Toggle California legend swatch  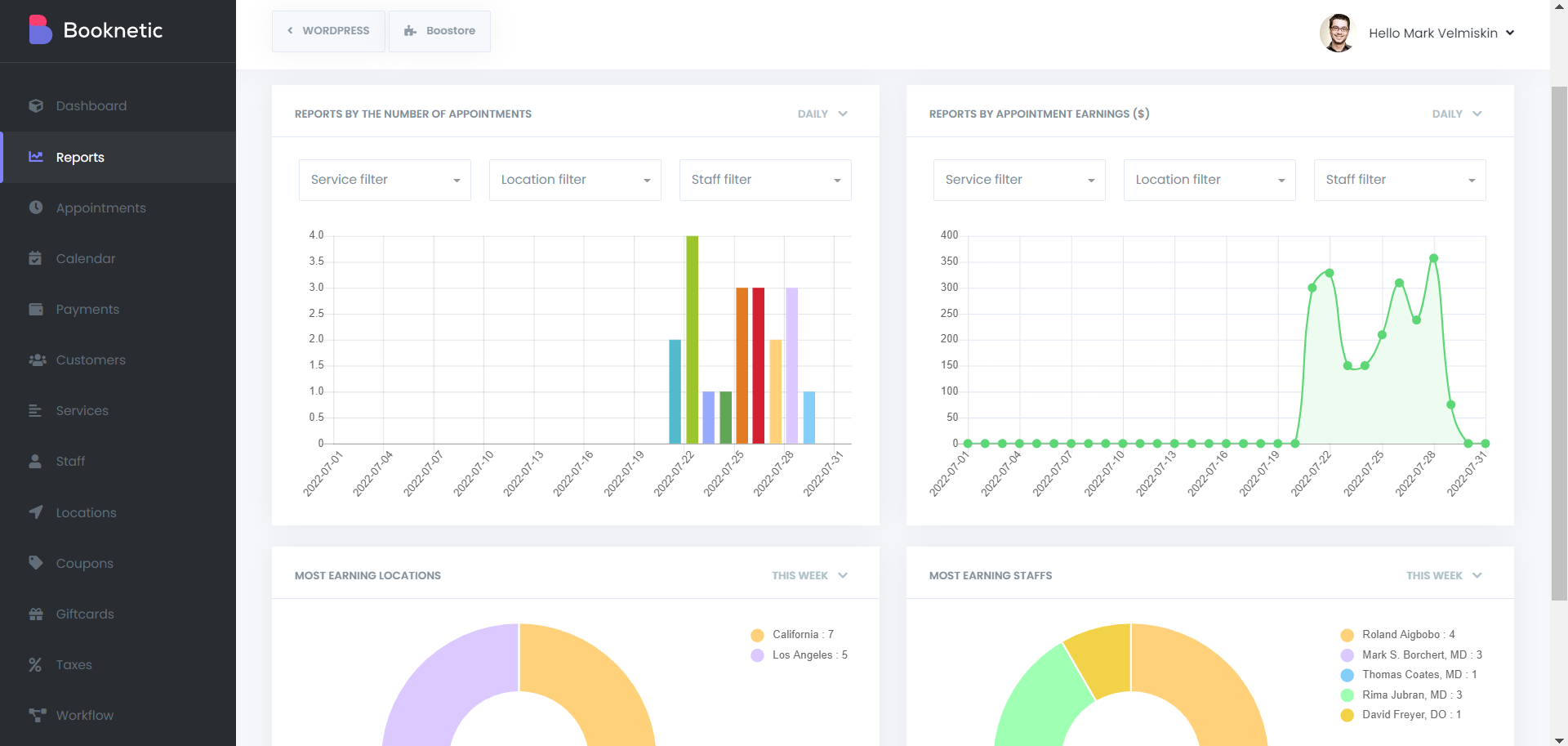757,635
